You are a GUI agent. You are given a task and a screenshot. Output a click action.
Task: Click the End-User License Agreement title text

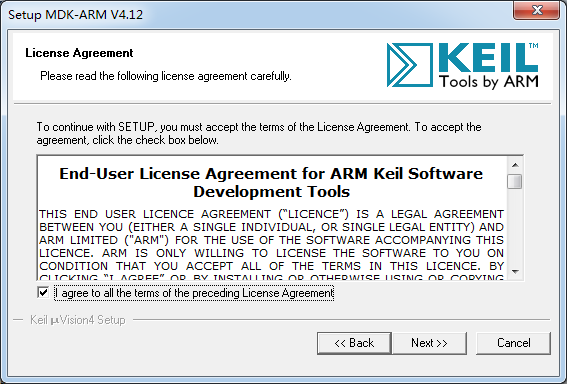point(271,183)
